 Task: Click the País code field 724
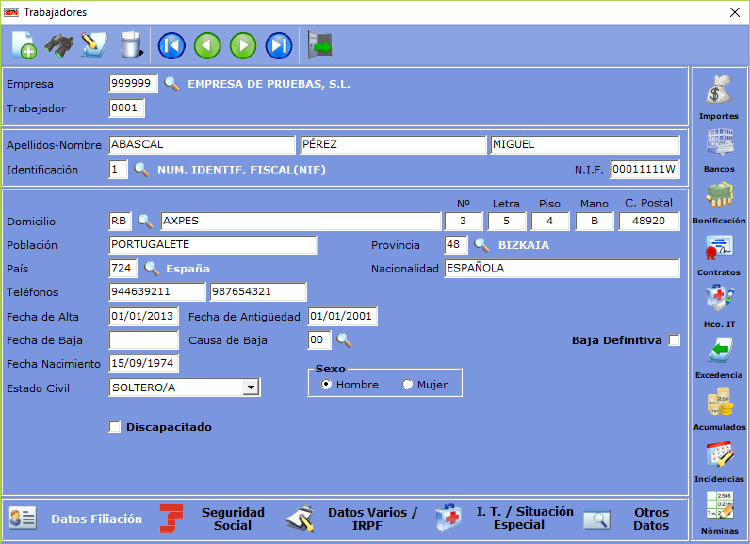[123, 268]
